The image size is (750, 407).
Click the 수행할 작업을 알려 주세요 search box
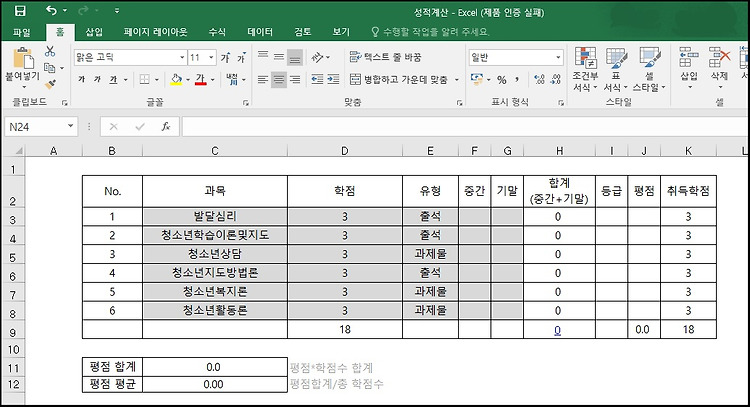(x=430, y=32)
